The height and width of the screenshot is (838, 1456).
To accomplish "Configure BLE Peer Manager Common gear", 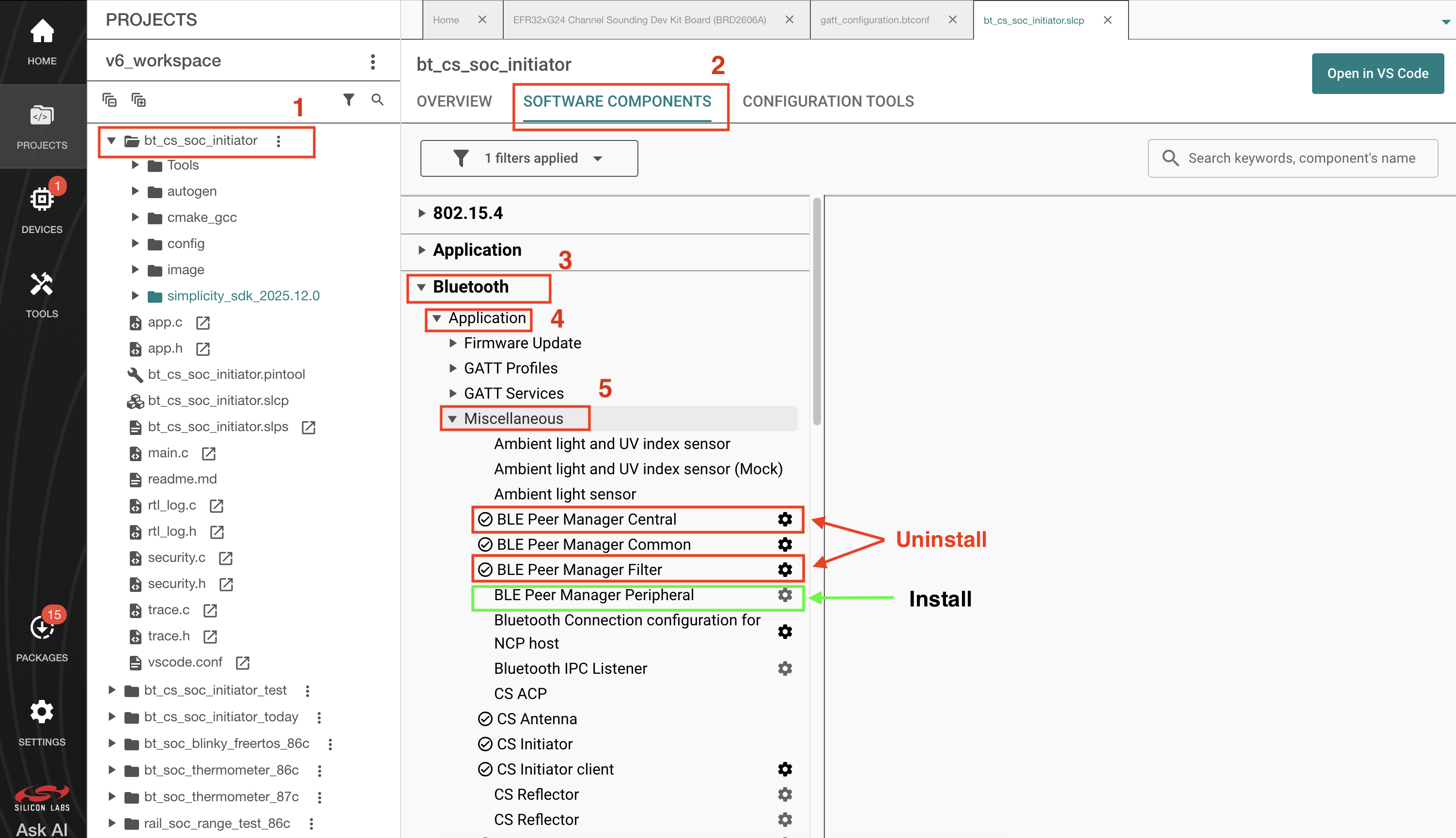I will [x=785, y=544].
